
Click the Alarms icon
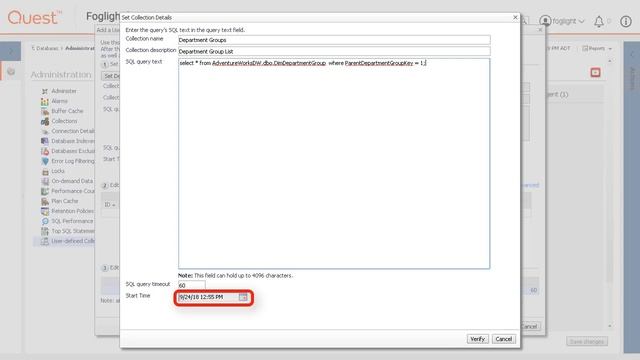point(45,101)
